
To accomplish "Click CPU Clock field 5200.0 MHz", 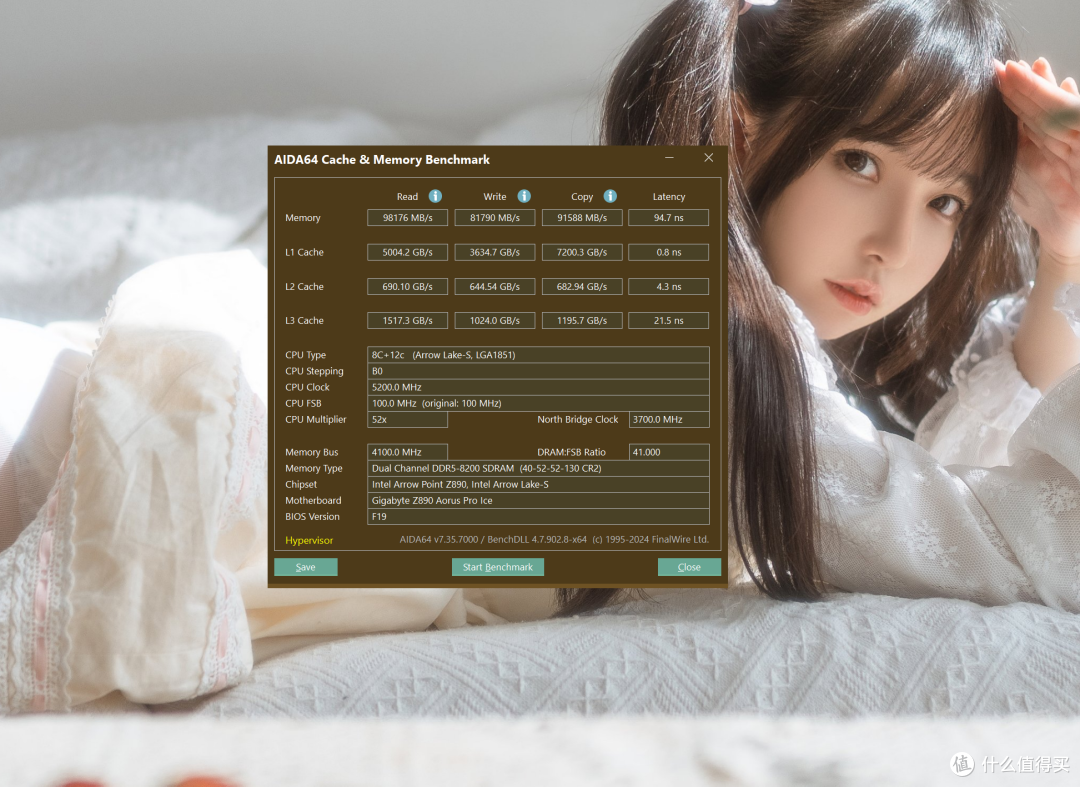I will coord(538,387).
